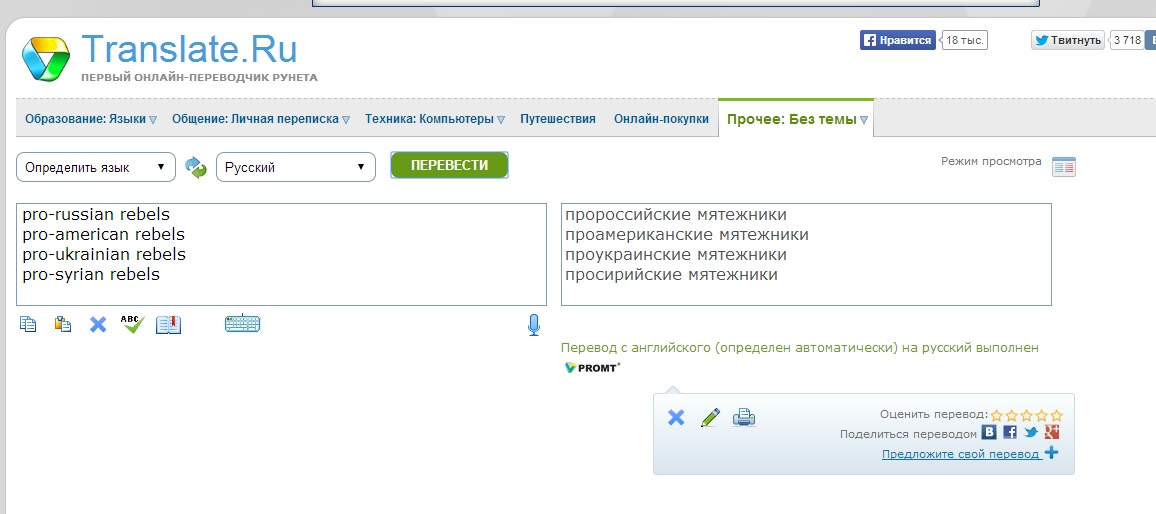Paste text icon under input box
The image size is (1156, 514).
tap(63, 324)
